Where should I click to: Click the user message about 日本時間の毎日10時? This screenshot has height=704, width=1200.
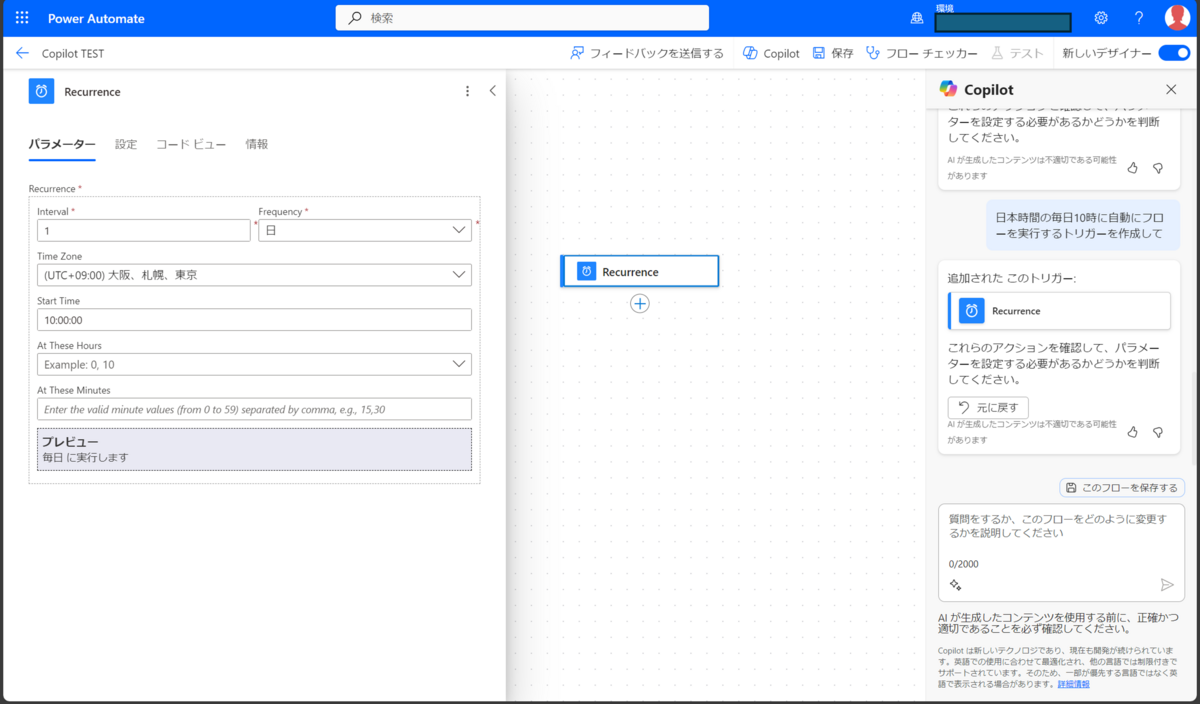[x=1083, y=225]
